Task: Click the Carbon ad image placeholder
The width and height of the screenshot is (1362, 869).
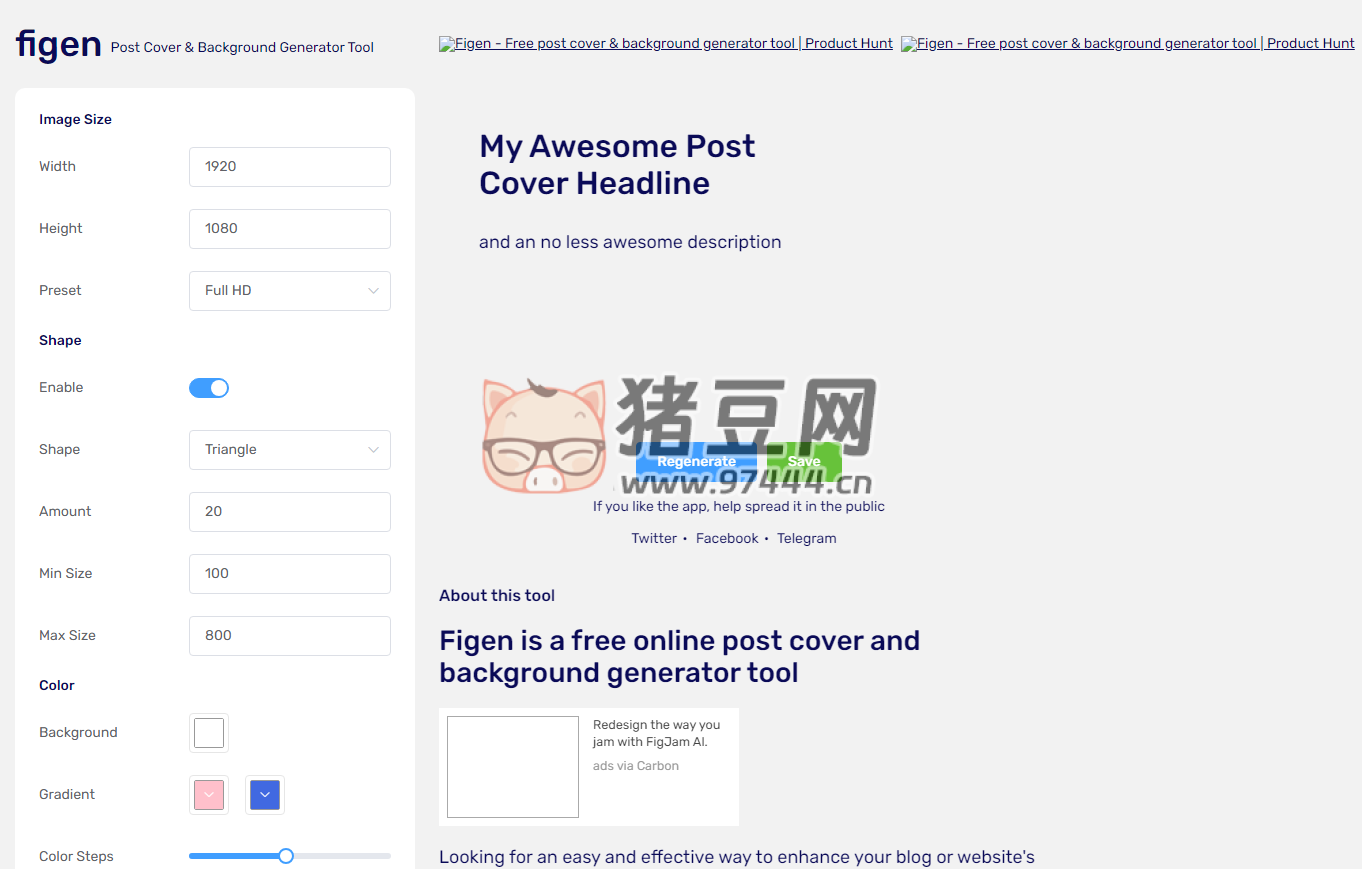Action: pyautogui.click(x=513, y=767)
